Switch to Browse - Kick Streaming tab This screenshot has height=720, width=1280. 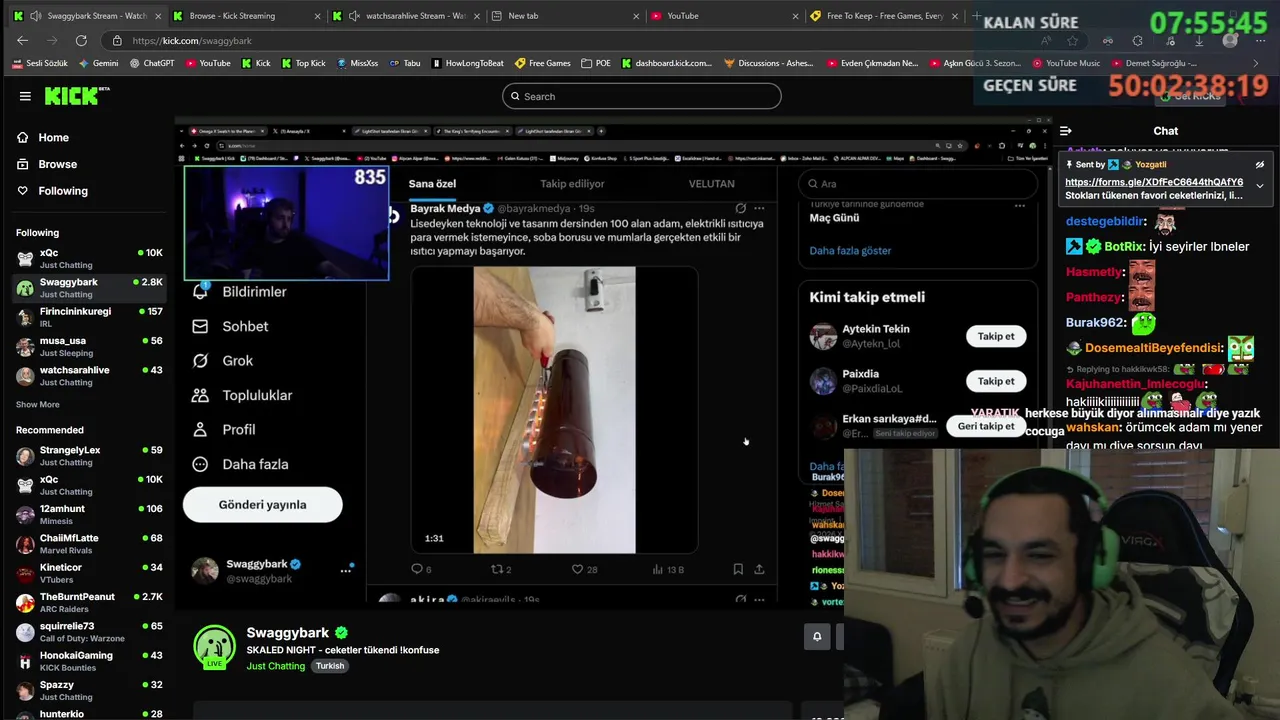(244, 16)
